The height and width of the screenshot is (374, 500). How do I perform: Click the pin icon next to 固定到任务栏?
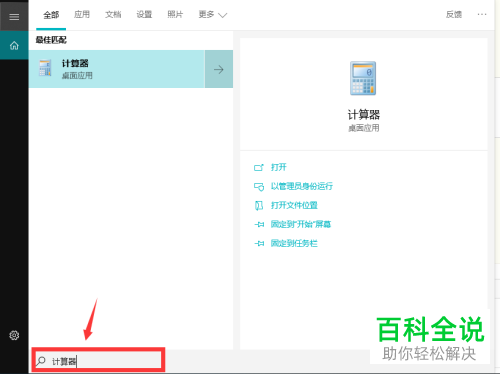[259, 244]
